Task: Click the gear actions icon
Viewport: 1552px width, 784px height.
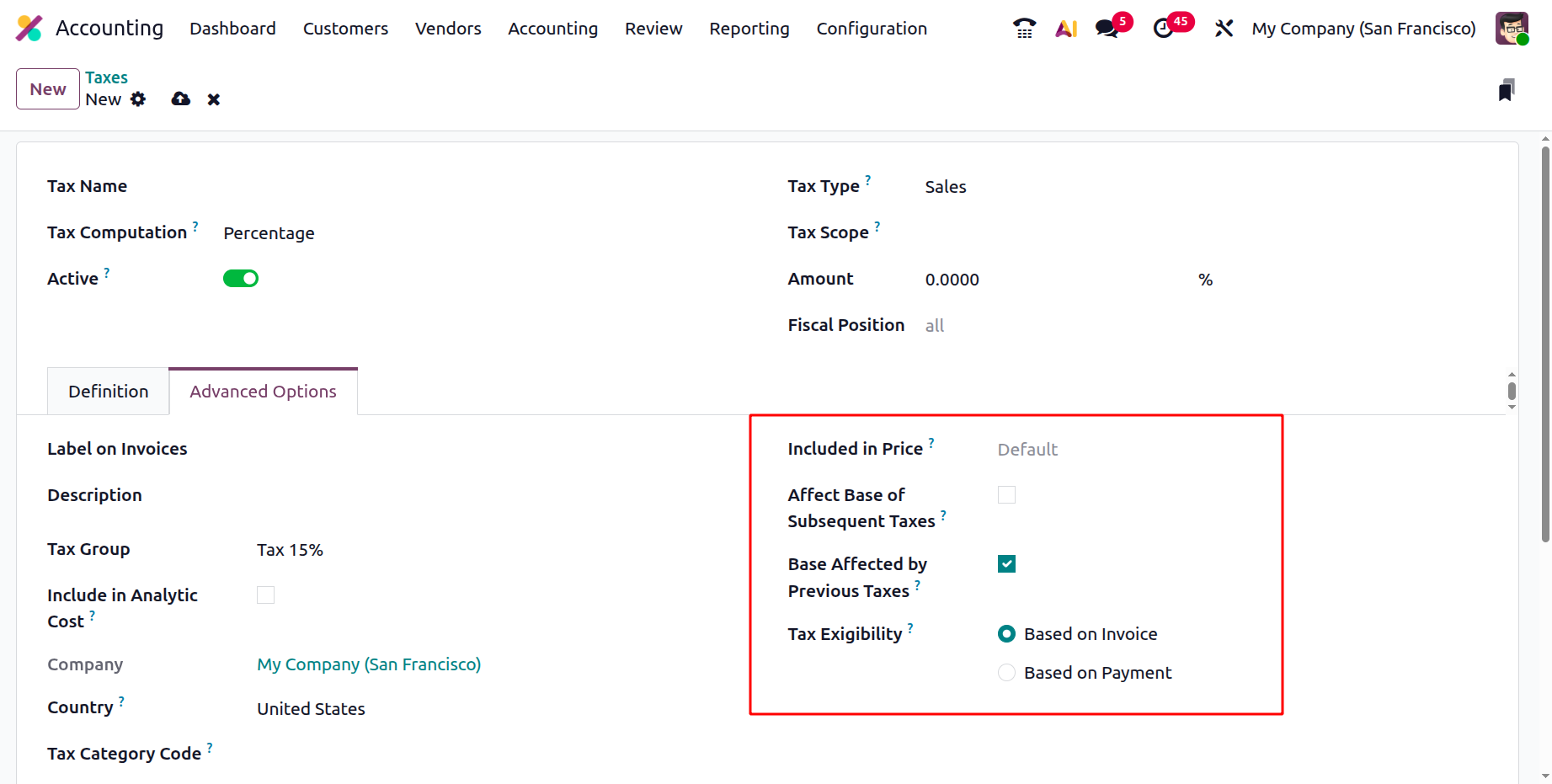Action: click(x=138, y=99)
